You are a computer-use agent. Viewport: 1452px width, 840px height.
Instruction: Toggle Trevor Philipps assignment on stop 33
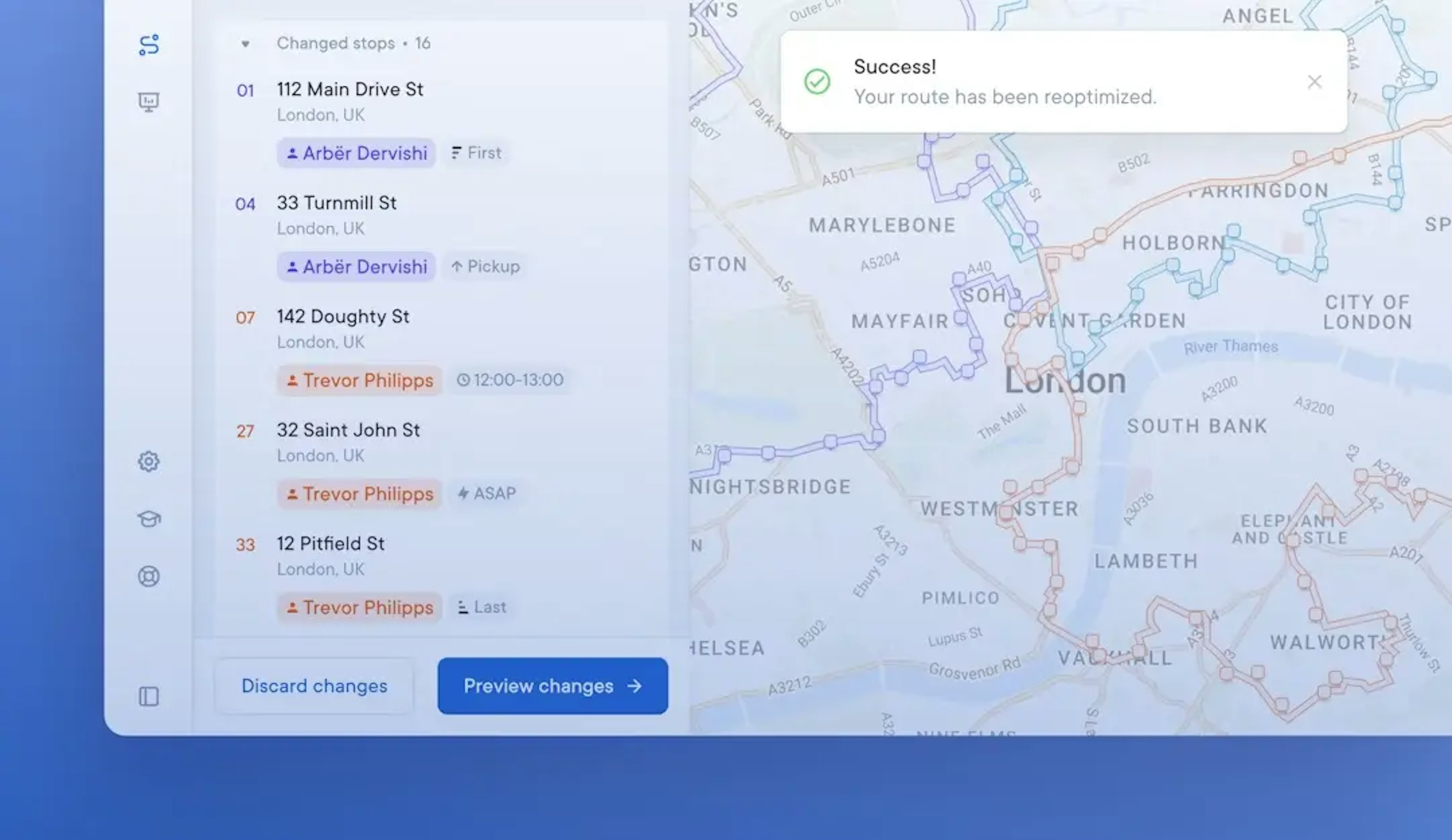click(360, 607)
